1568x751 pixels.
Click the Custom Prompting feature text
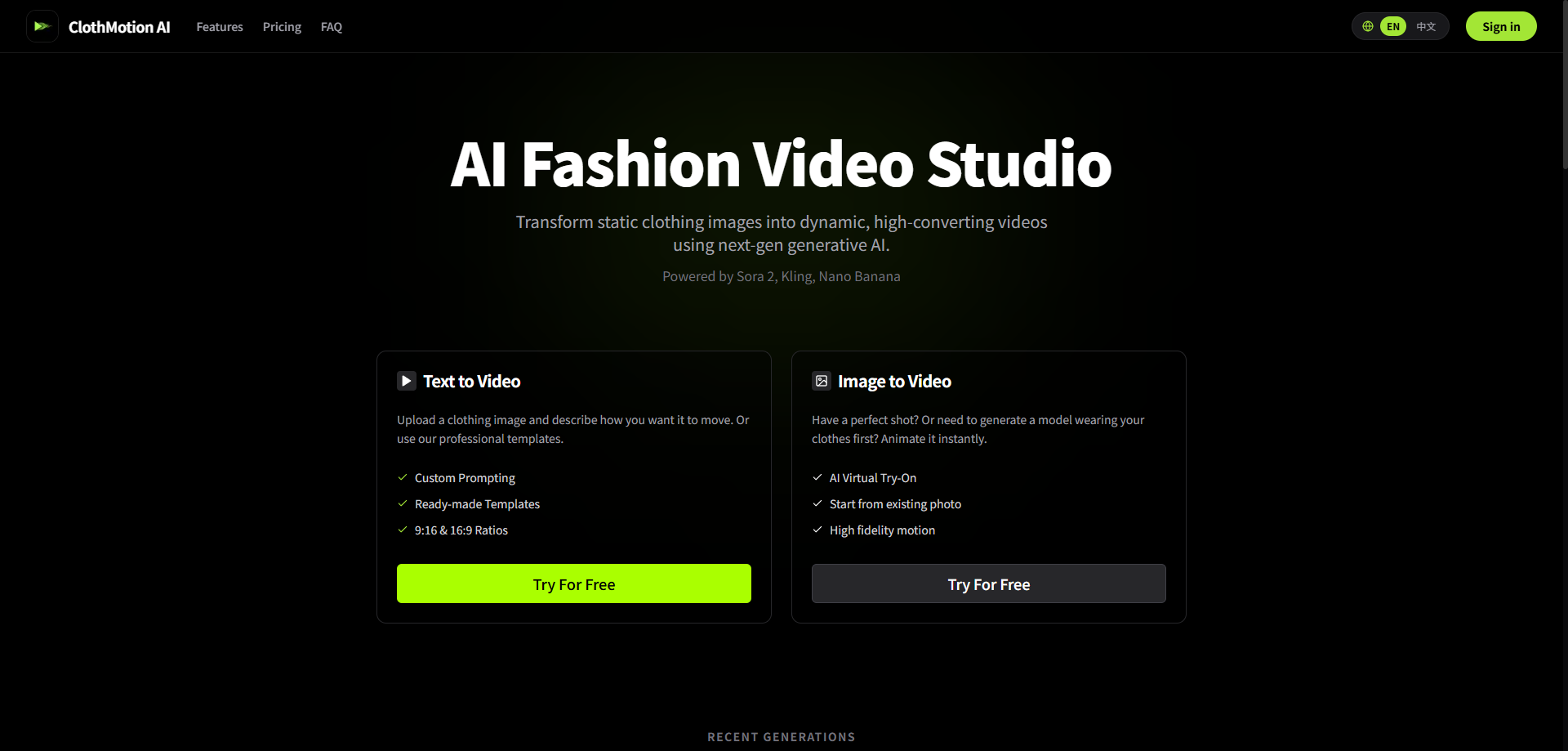(x=465, y=478)
